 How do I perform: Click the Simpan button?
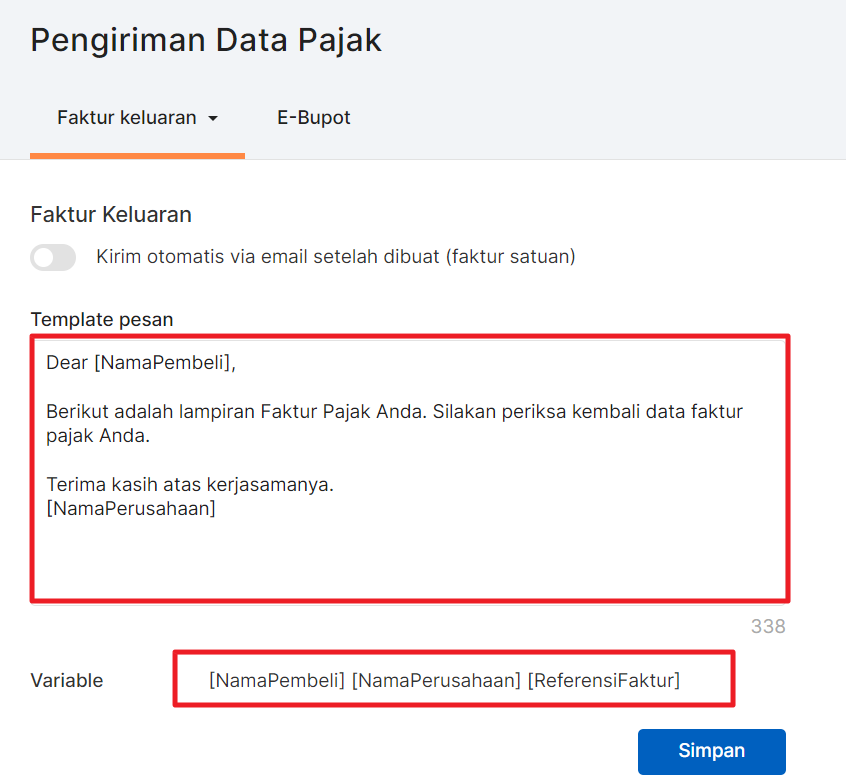(712, 751)
